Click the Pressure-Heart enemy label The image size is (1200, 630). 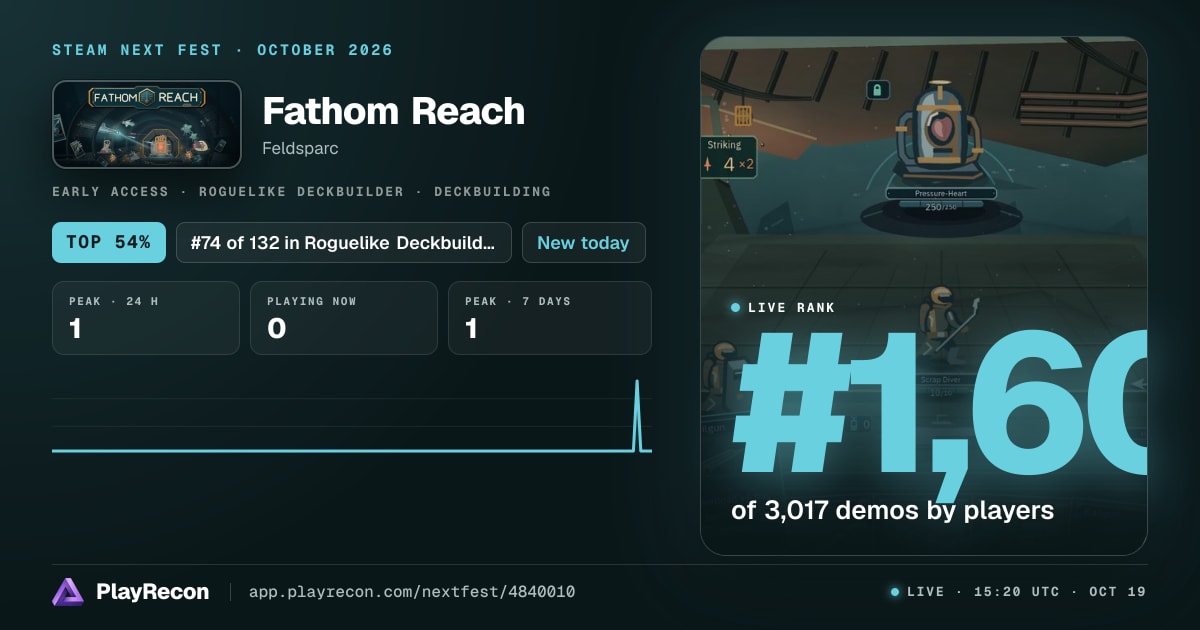[x=940, y=193]
